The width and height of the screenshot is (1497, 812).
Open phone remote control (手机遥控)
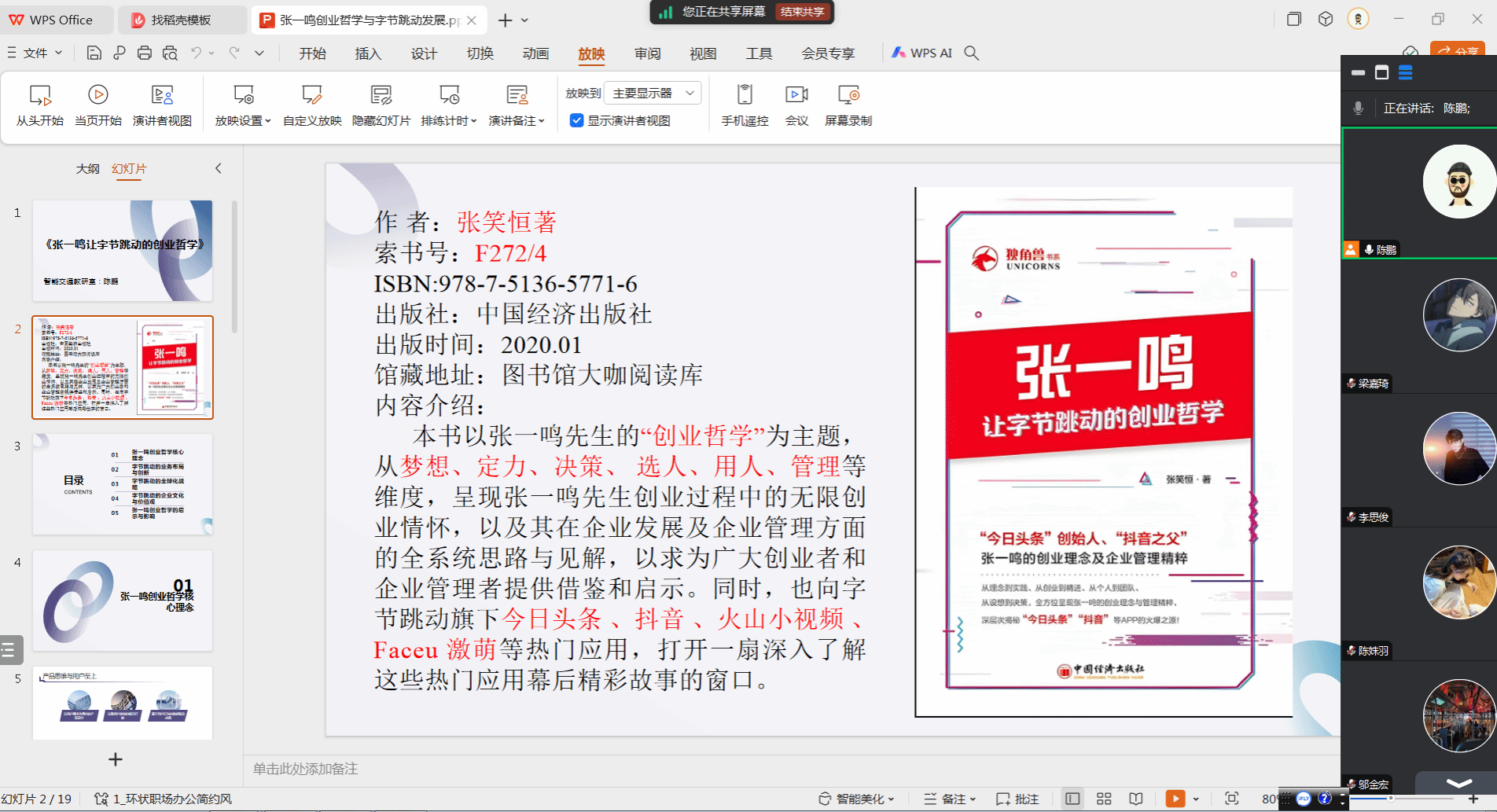[745, 105]
